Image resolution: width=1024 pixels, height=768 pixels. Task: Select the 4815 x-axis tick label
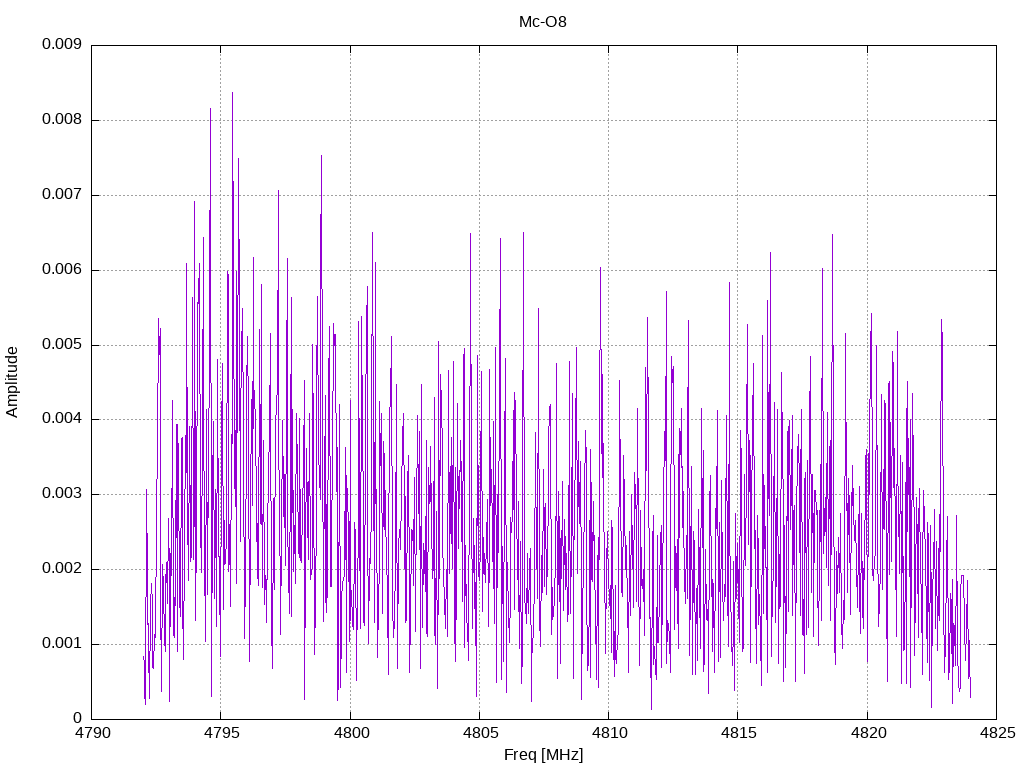(737, 734)
